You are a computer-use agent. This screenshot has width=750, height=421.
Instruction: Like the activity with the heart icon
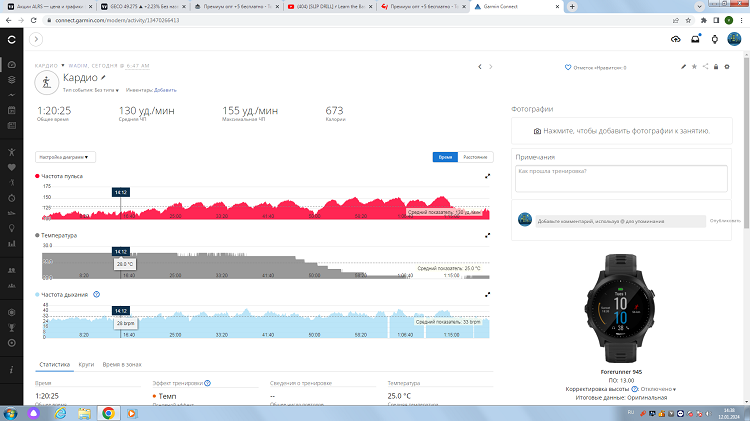click(568, 67)
